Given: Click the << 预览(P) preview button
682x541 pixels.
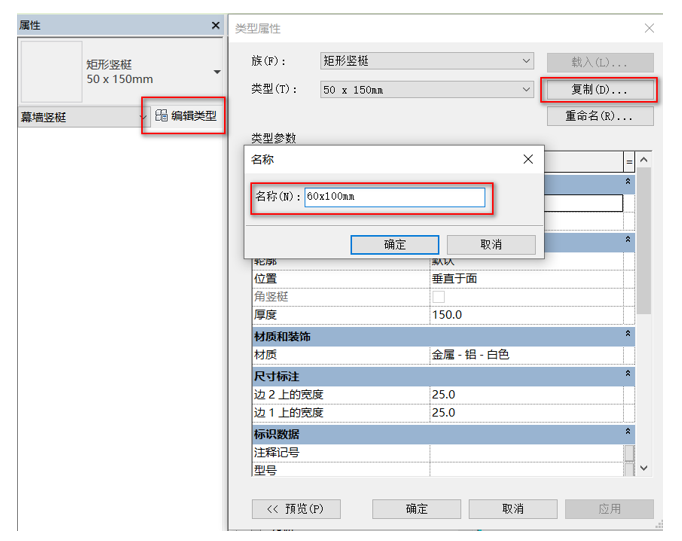Looking at the screenshot, I should coord(295,508).
